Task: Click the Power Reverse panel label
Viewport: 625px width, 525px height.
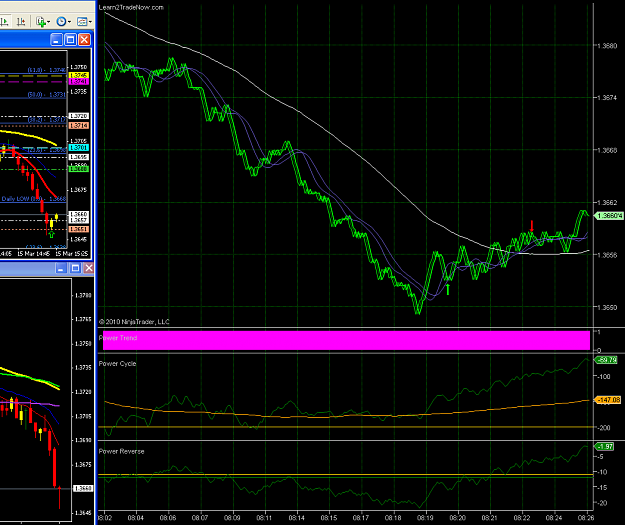Action: [x=121, y=451]
